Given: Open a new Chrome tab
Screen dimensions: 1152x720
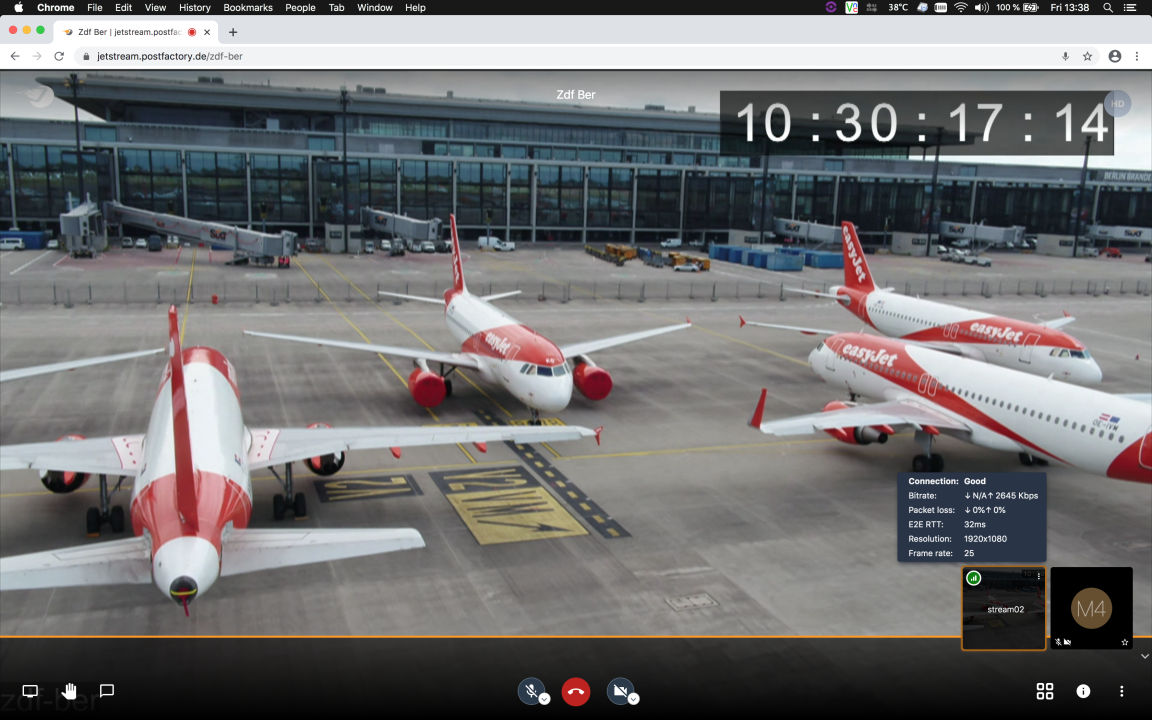Looking at the screenshot, I should [x=232, y=32].
